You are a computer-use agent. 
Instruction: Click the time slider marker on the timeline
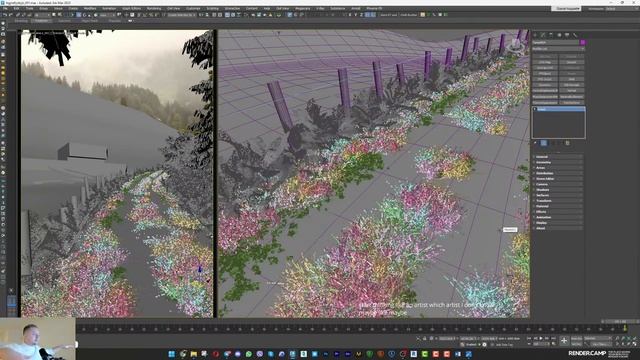[x=625, y=328]
